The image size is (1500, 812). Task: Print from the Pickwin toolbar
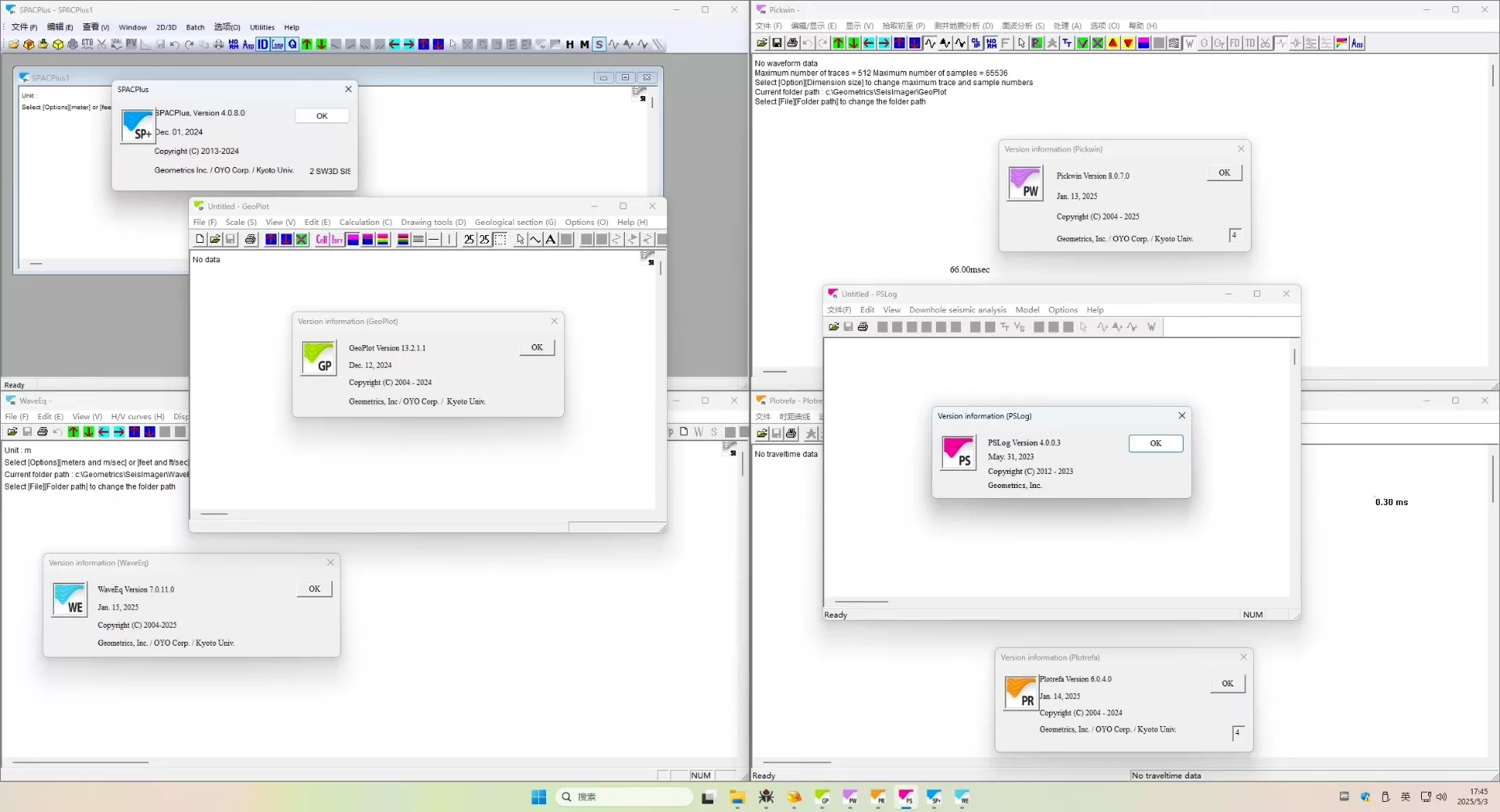[792, 43]
